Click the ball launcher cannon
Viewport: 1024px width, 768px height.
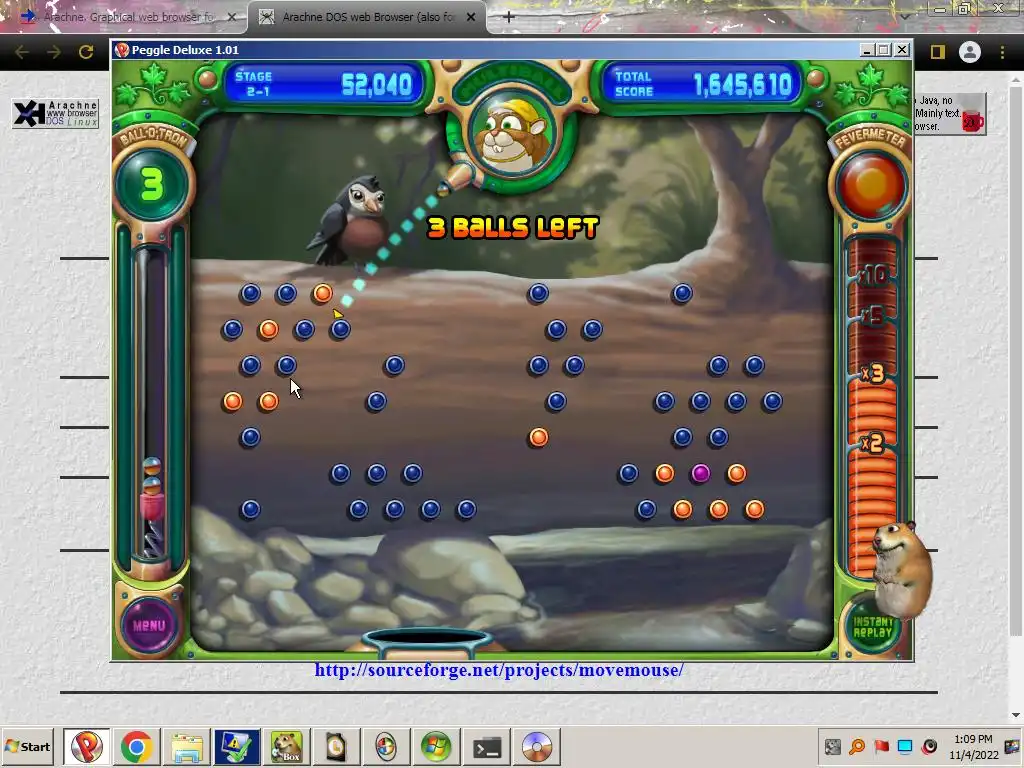point(456,177)
